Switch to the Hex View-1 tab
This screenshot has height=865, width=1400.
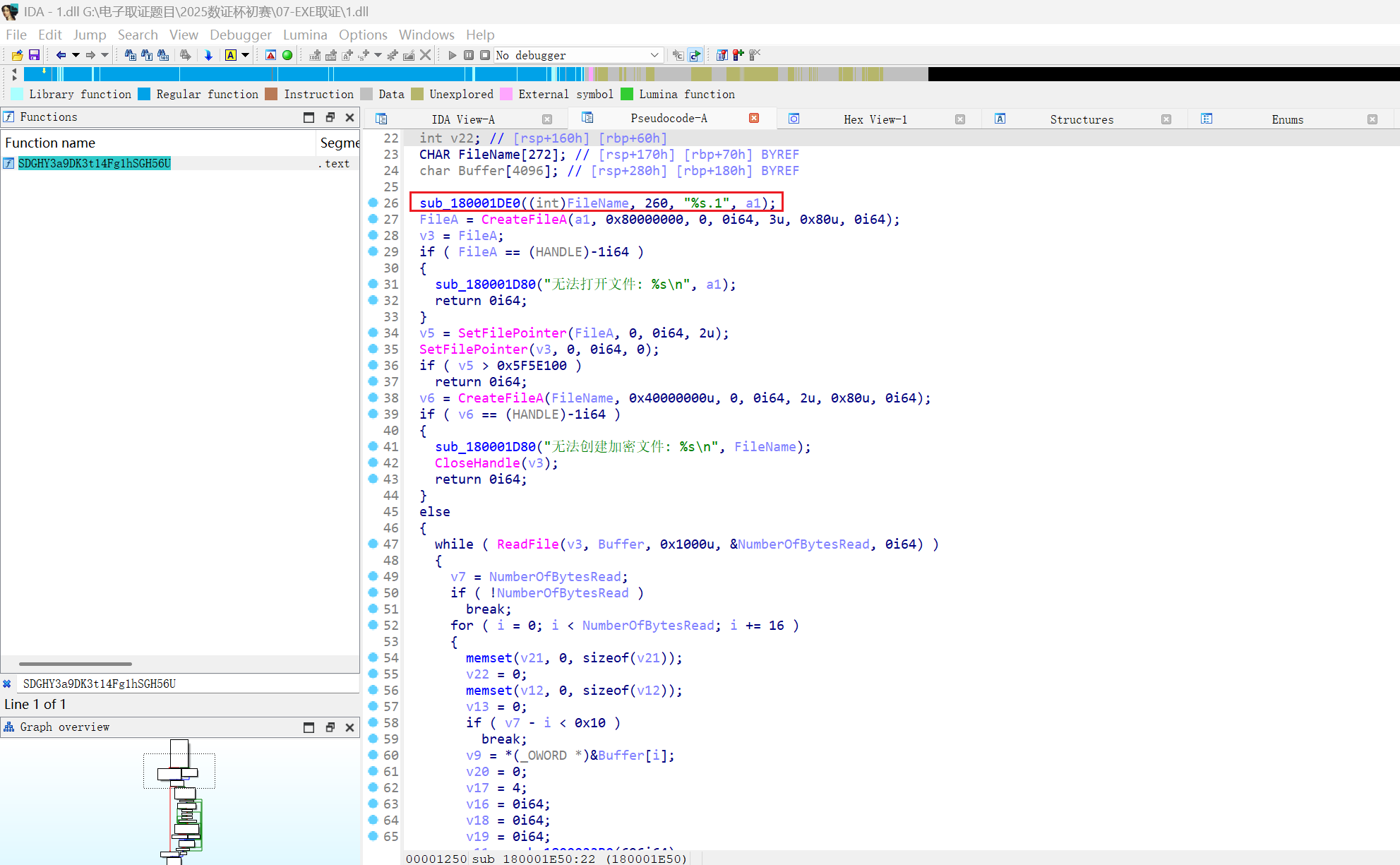click(x=875, y=119)
